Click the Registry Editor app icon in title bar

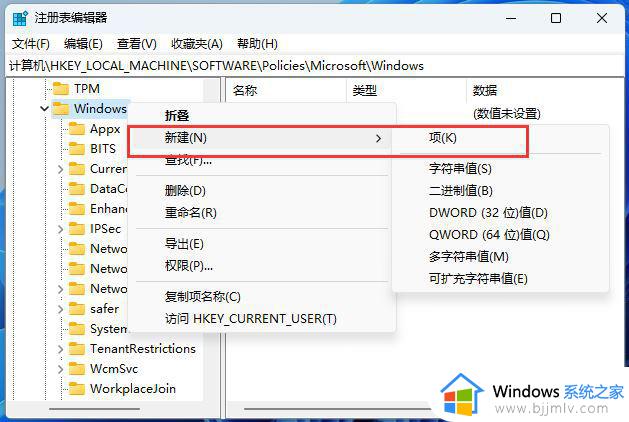[x=20, y=18]
